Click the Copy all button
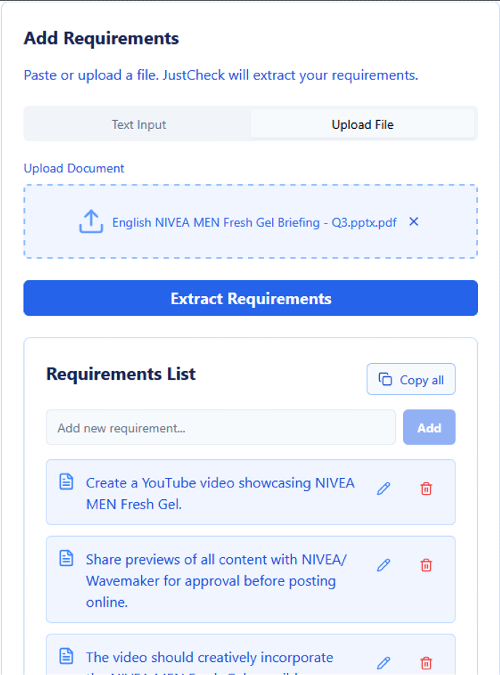The height and width of the screenshot is (675, 500). [411, 379]
